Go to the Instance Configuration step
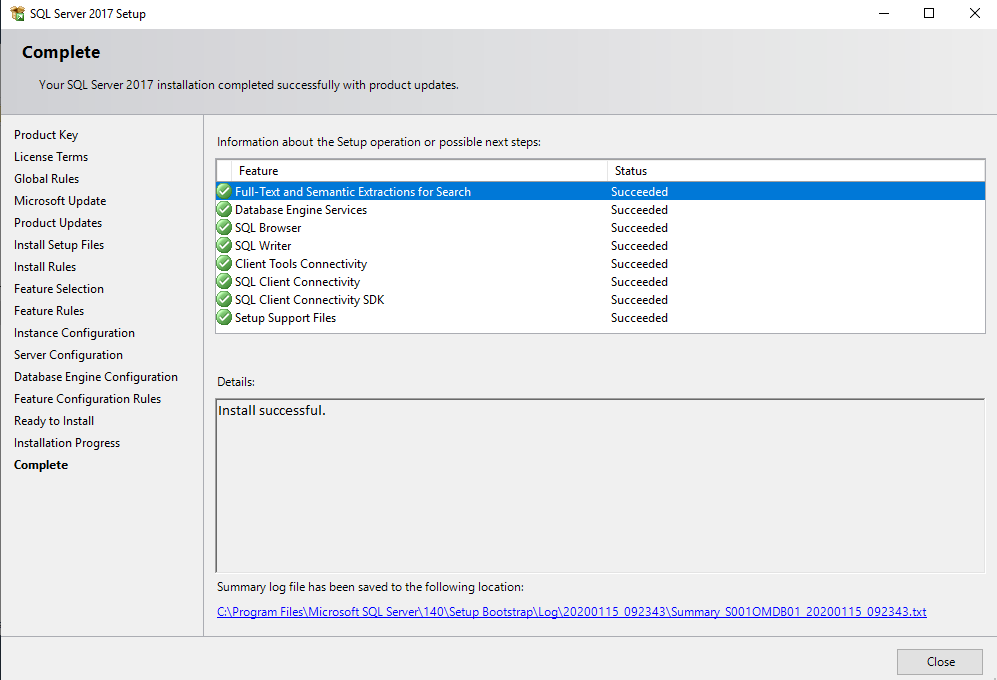 [x=74, y=333]
